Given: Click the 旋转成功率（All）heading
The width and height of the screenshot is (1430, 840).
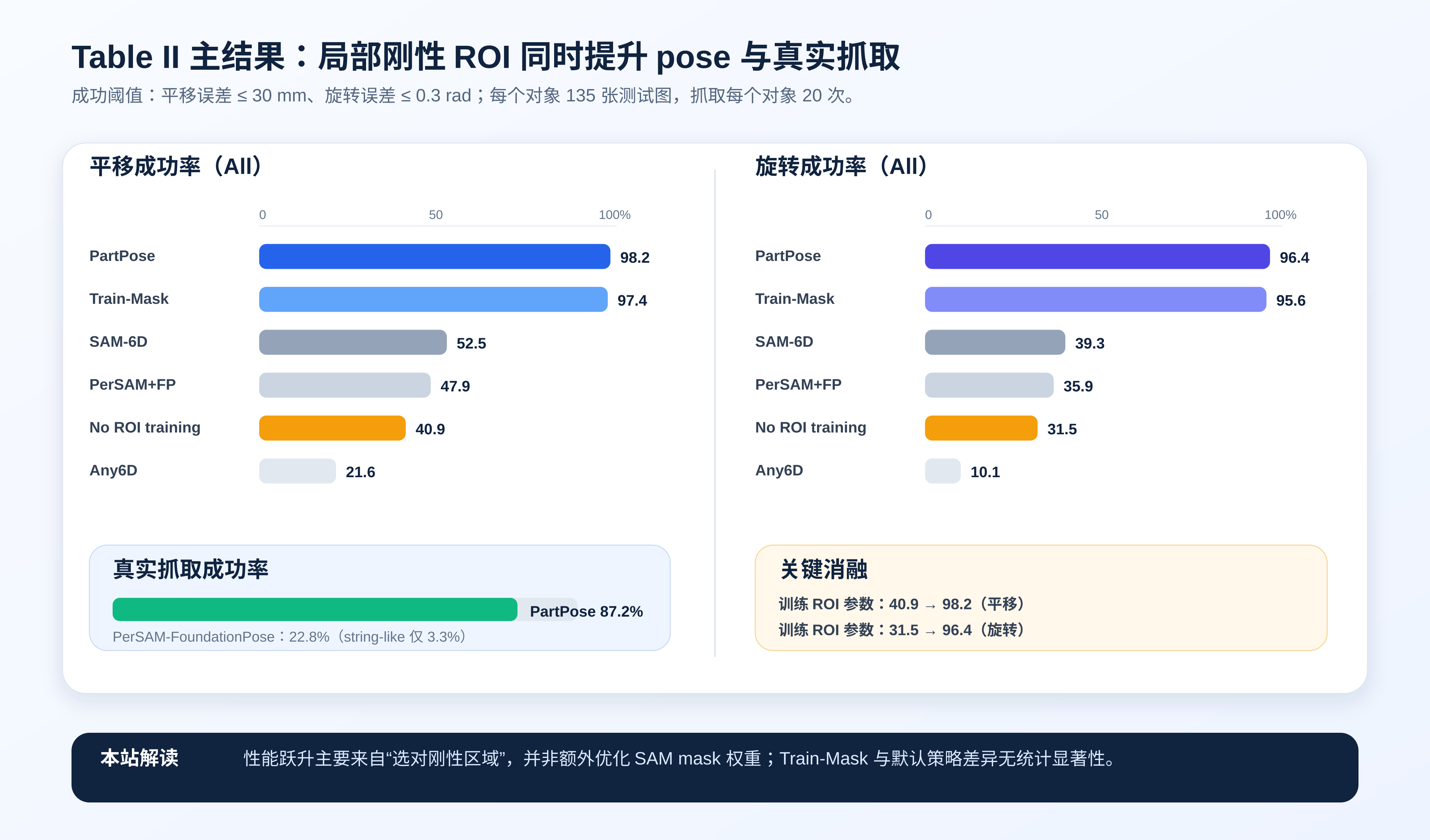Looking at the screenshot, I should click(843, 166).
